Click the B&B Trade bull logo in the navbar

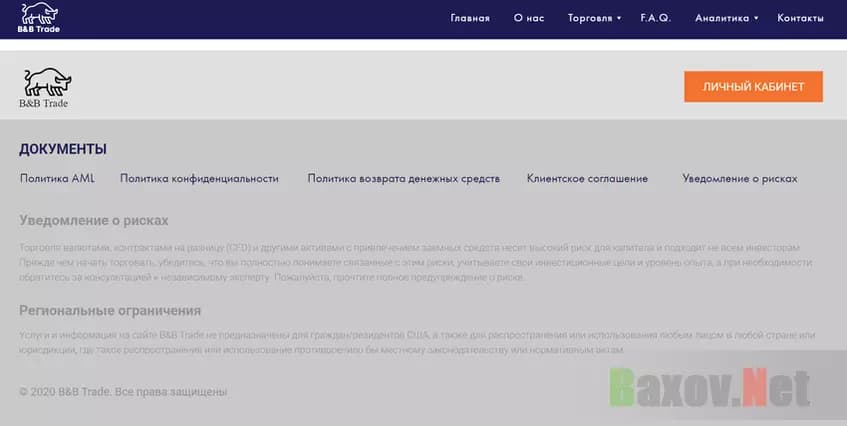click(x=38, y=17)
